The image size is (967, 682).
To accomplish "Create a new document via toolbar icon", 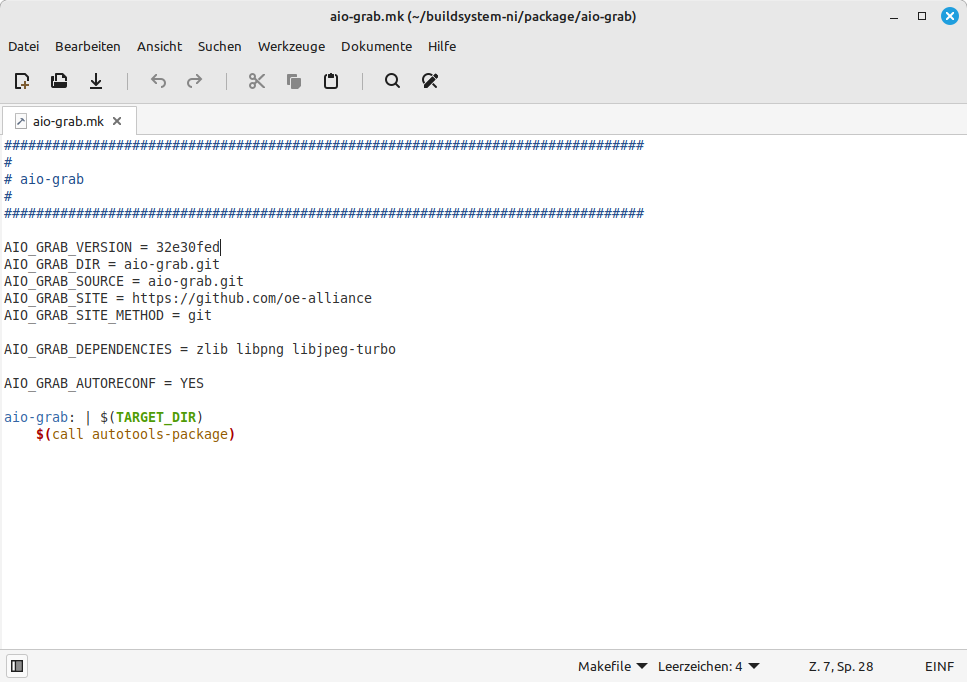I will 22,81.
